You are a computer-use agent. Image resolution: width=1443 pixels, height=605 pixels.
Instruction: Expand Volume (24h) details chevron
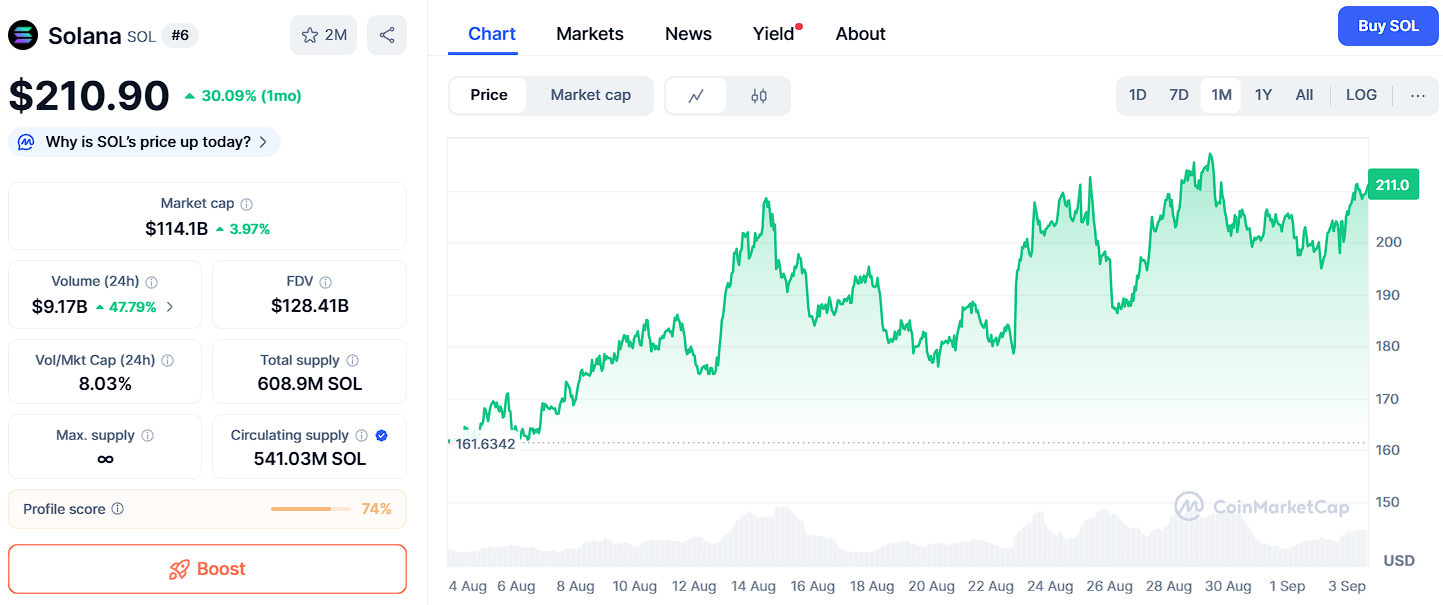pos(170,307)
